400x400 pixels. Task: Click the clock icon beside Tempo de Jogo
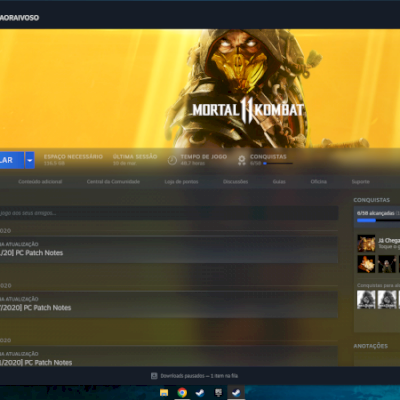172,160
